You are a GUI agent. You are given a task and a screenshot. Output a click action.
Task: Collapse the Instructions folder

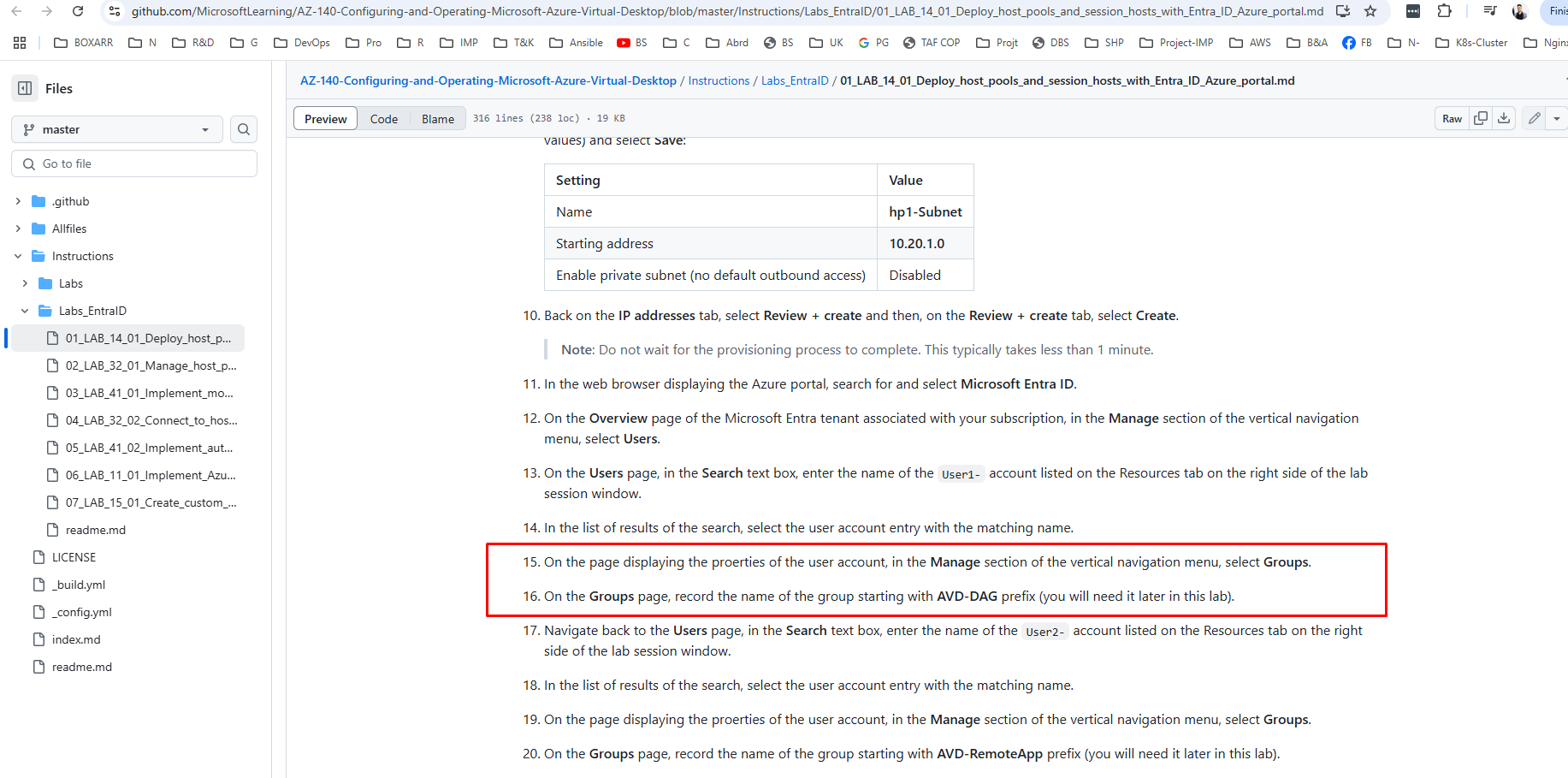18,256
